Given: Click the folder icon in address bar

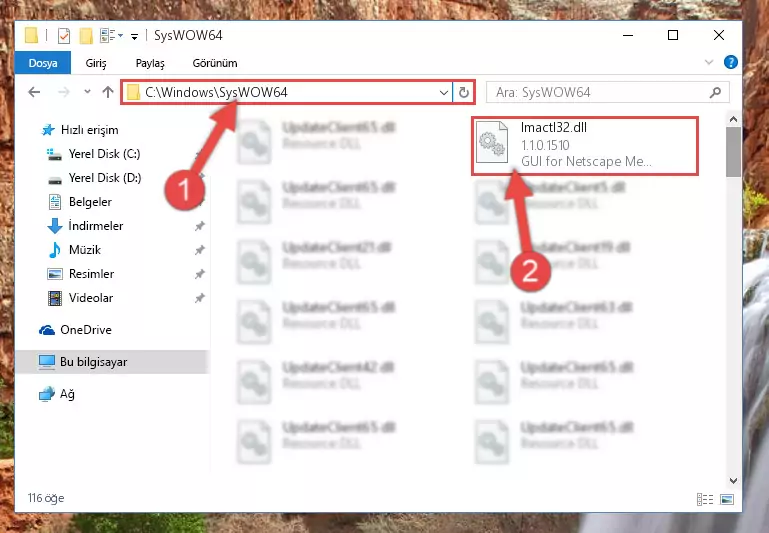Looking at the screenshot, I should click(x=133, y=92).
